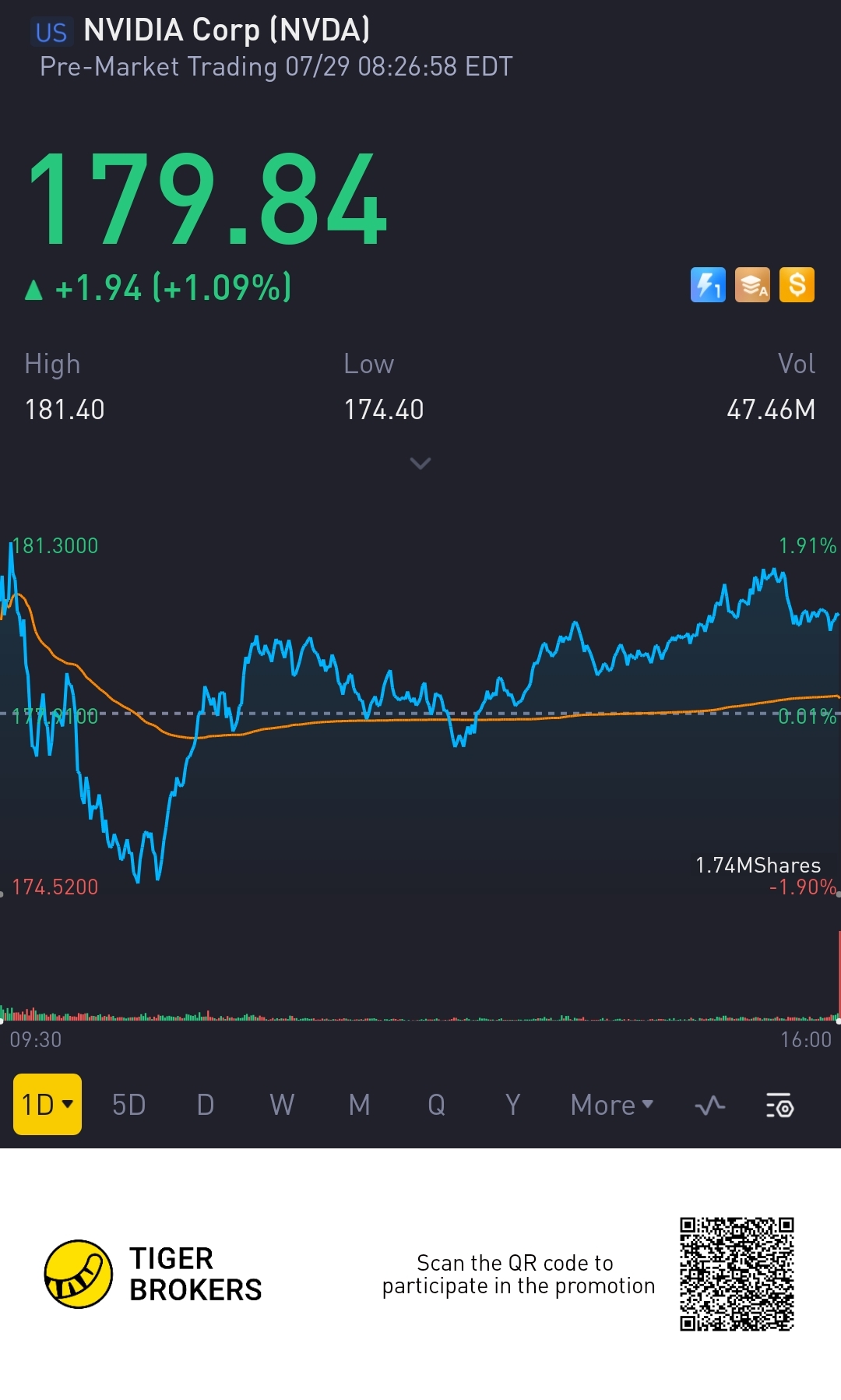Tap the QR code image
The width and height of the screenshot is (841, 1400).
point(737,1274)
